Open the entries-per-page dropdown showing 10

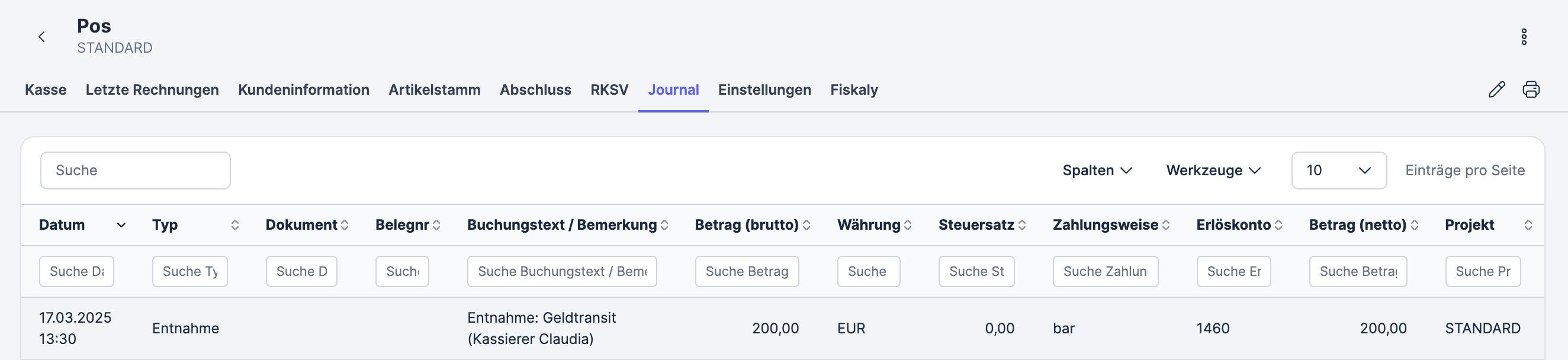(x=1338, y=171)
